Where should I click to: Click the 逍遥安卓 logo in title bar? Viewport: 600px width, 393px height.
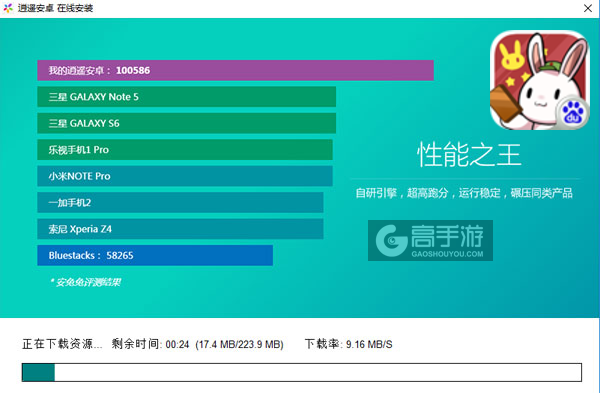(x=8, y=8)
